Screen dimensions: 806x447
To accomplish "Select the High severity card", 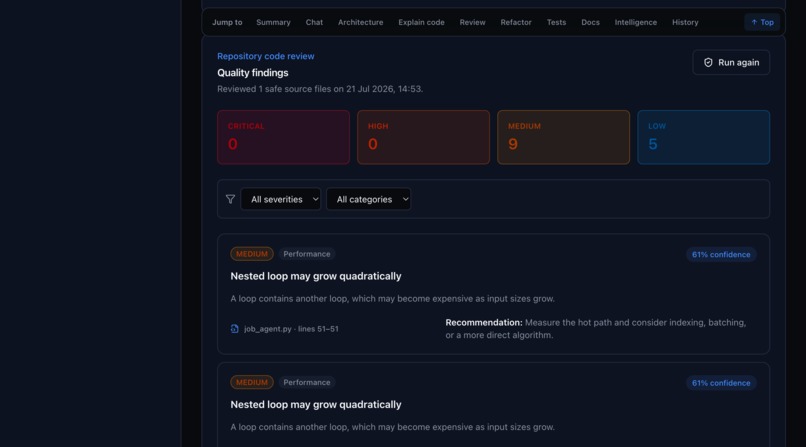I will coord(424,137).
